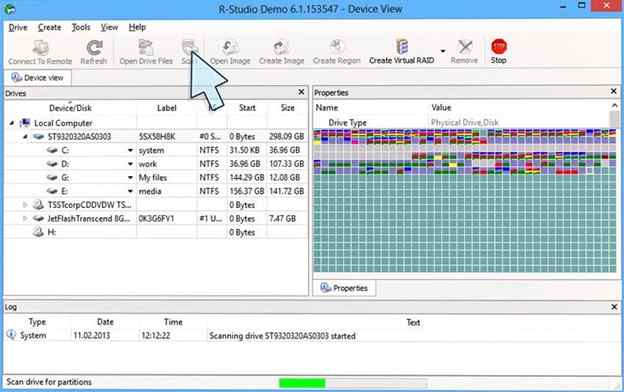Open the Drive menu
Viewport: 624px width, 392px height.
pos(18,27)
